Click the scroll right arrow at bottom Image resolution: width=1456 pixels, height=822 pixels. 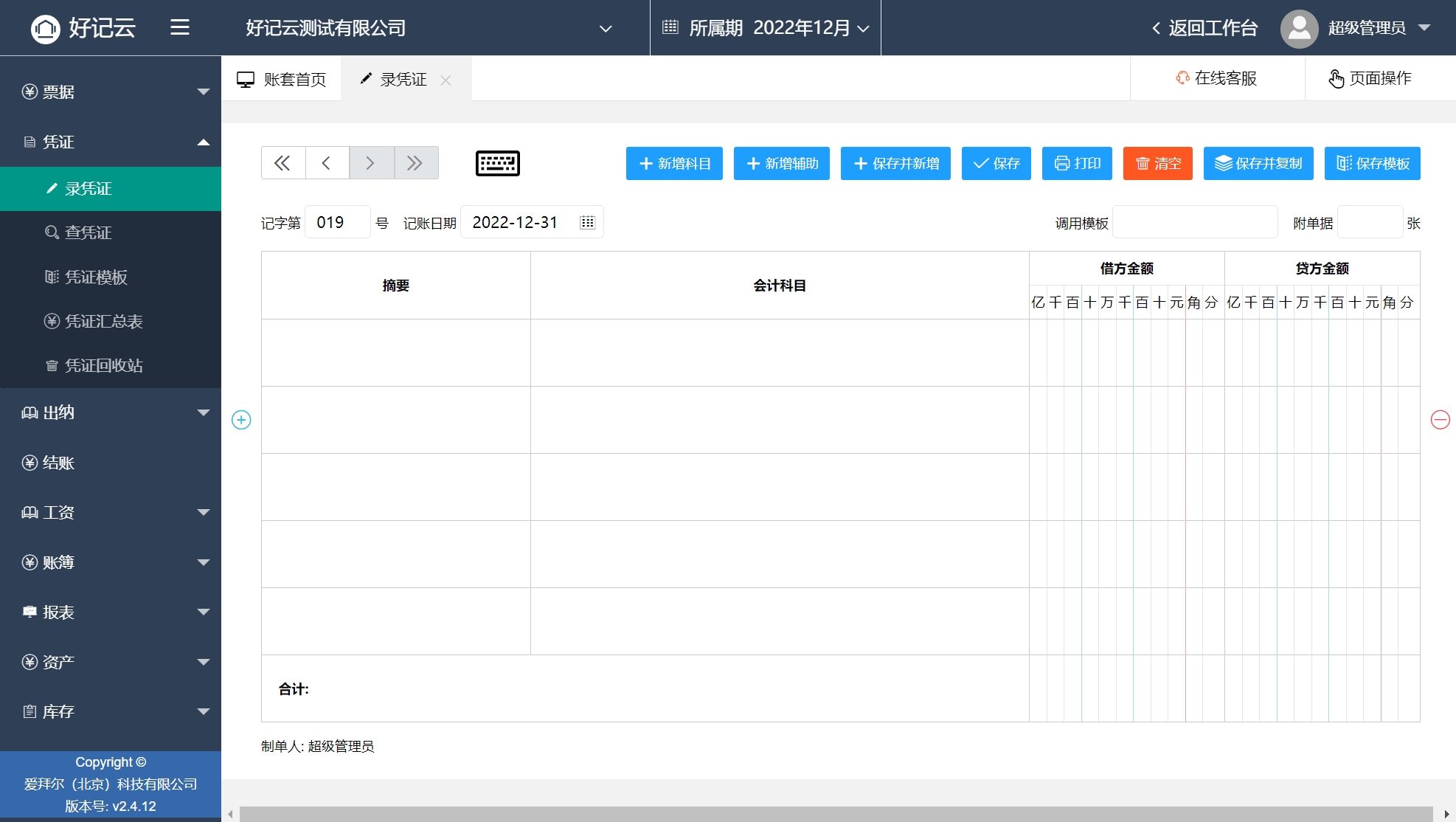point(1446,815)
